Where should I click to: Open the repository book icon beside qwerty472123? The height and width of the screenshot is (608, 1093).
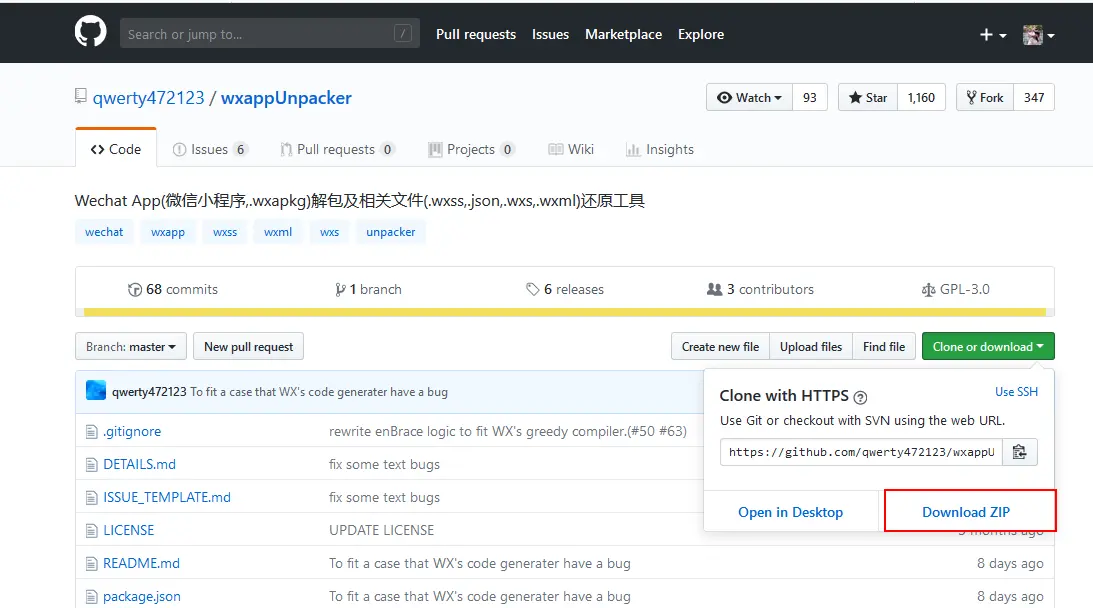[81, 96]
